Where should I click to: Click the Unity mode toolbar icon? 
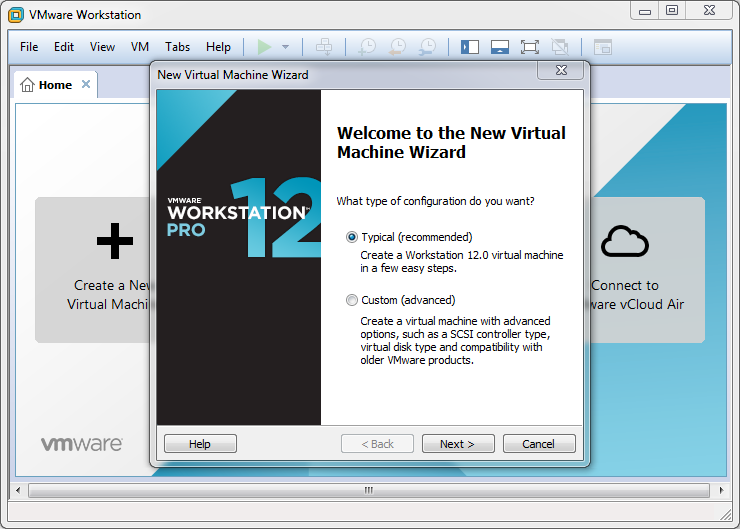click(560, 47)
